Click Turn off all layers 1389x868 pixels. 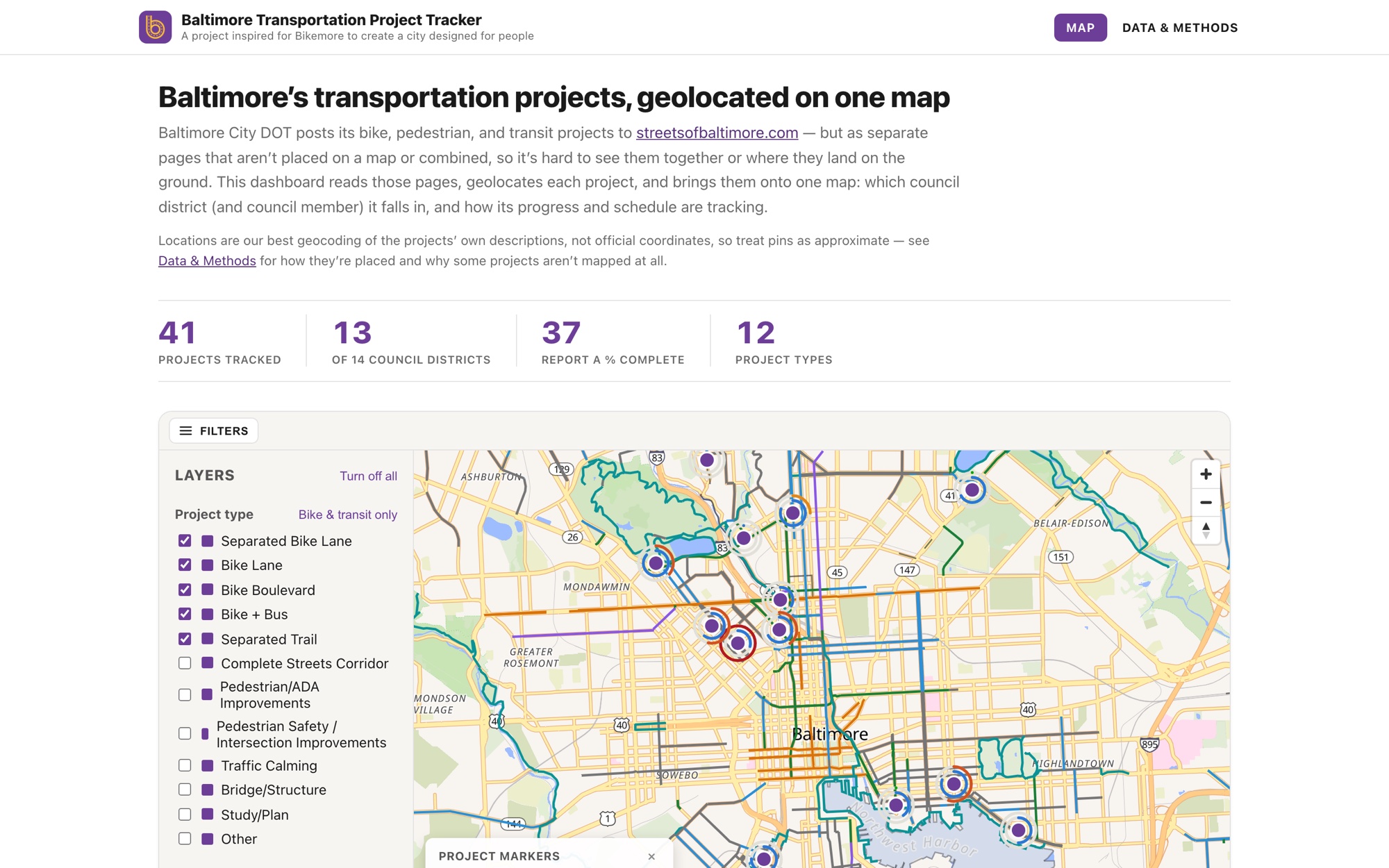pos(368,476)
